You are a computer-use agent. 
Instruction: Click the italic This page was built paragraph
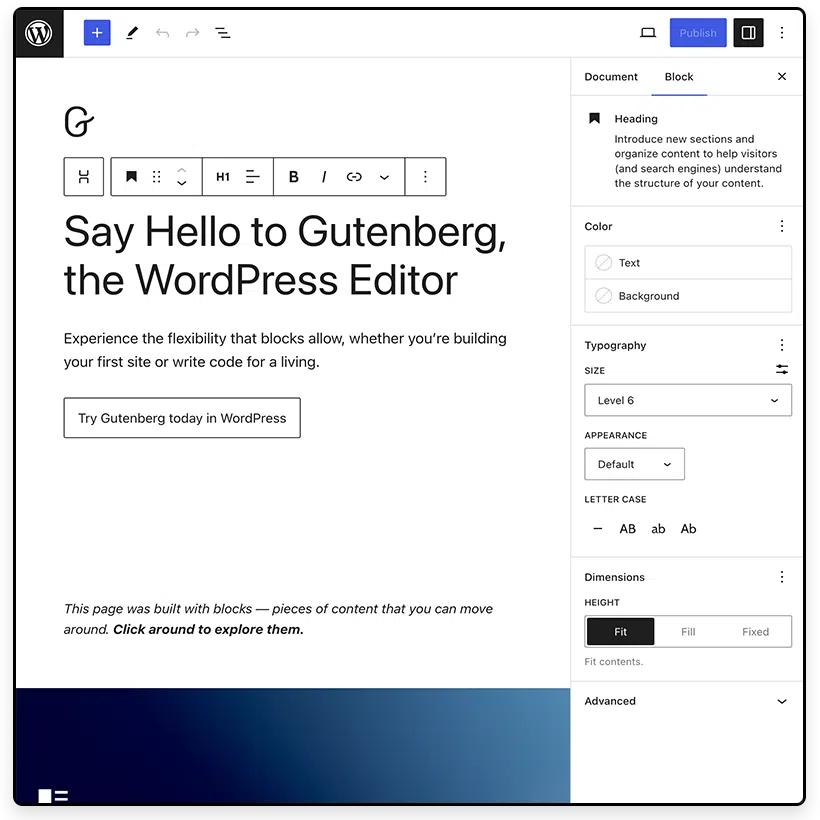(278, 619)
